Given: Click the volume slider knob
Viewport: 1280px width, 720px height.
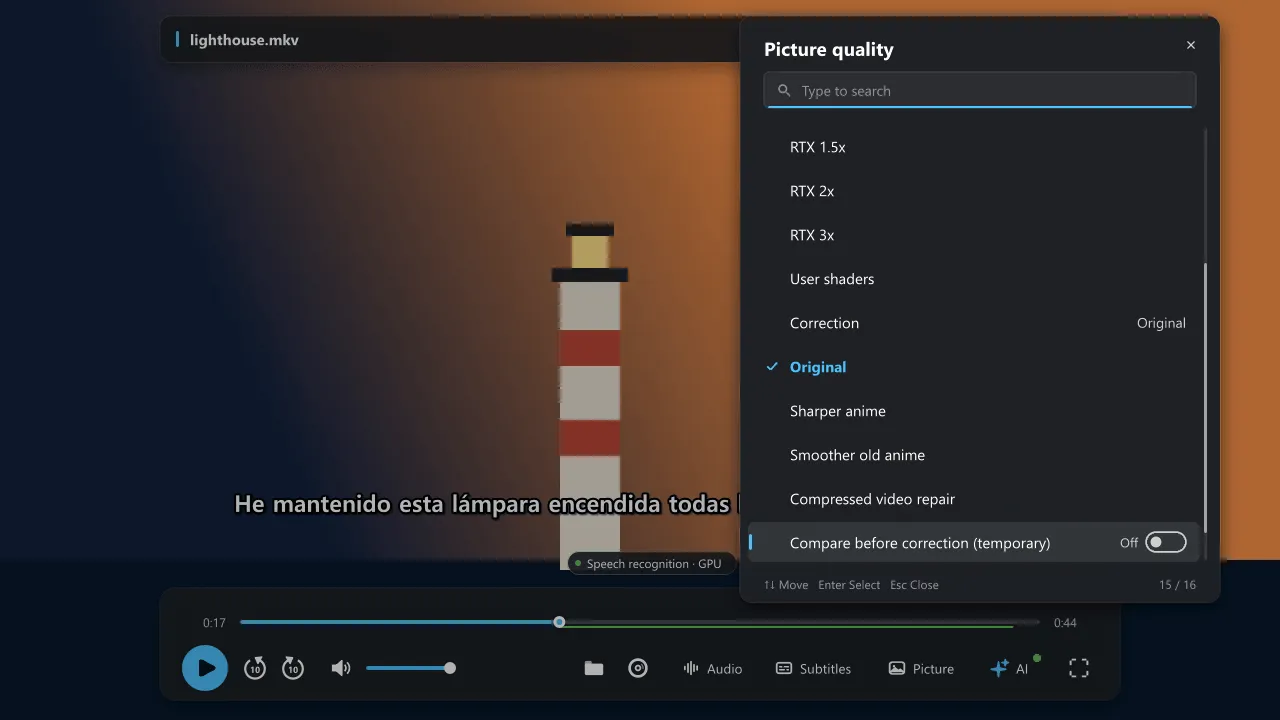Looking at the screenshot, I should [450, 668].
